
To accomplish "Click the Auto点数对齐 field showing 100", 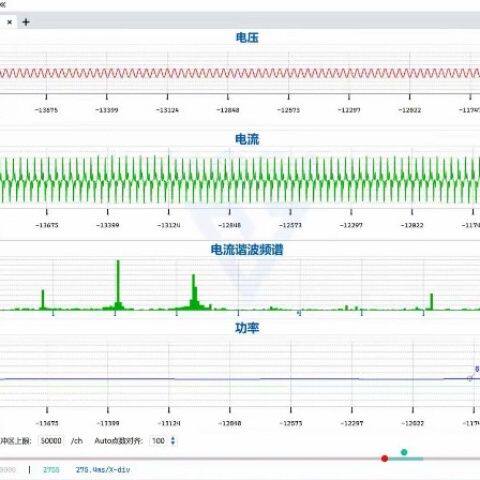I will click(x=159, y=441).
